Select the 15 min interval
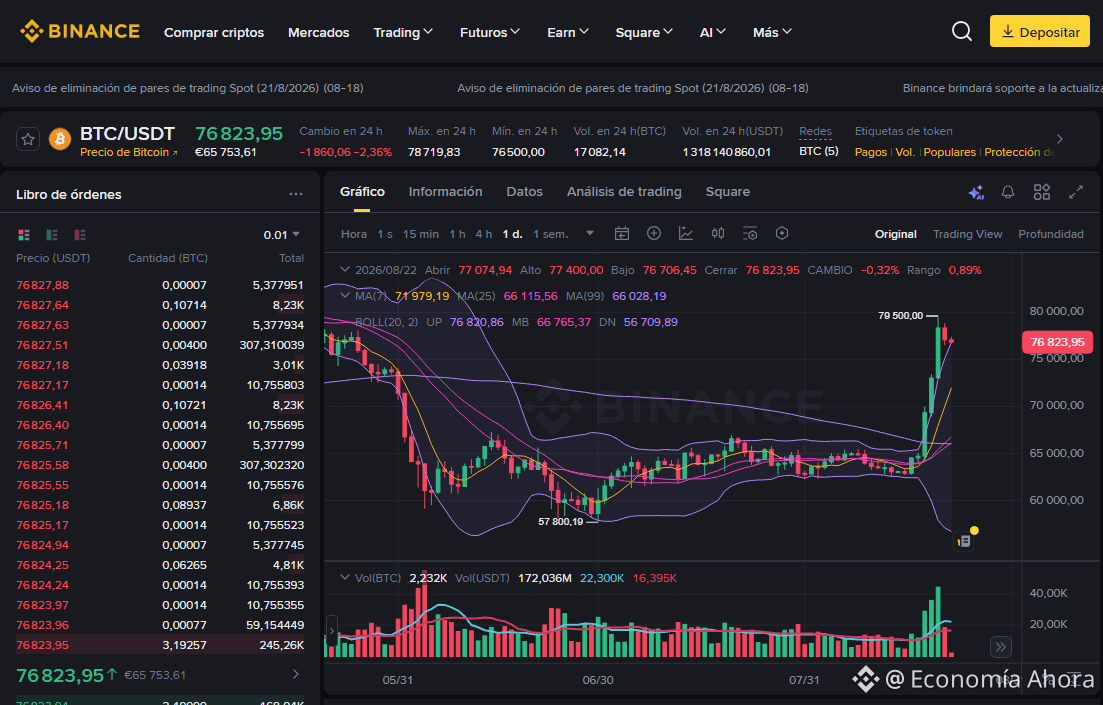Screen dimensions: 1103x705 (x=421, y=234)
